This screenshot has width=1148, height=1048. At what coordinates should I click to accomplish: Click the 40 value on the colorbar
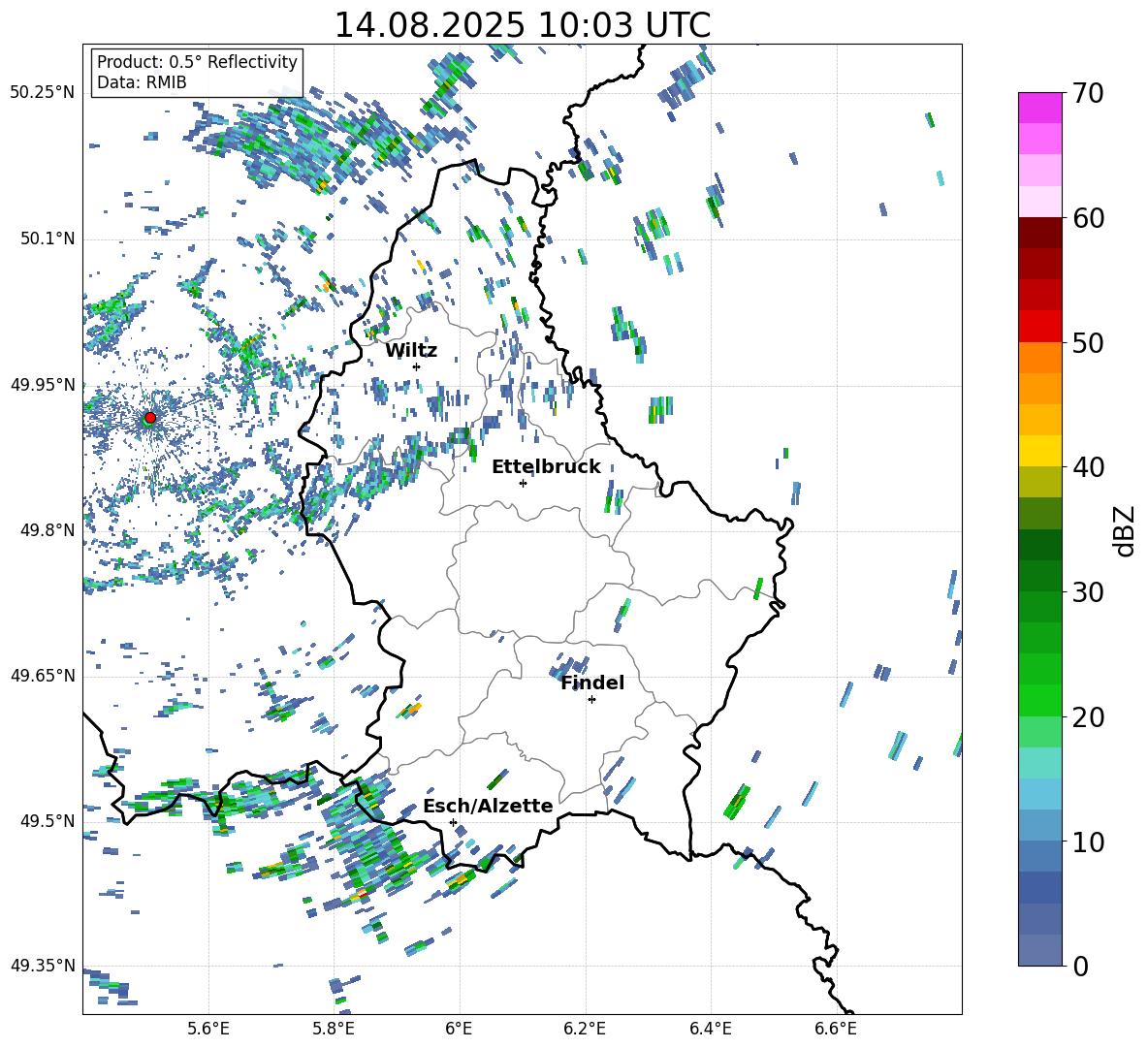click(x=1088, y=467)
